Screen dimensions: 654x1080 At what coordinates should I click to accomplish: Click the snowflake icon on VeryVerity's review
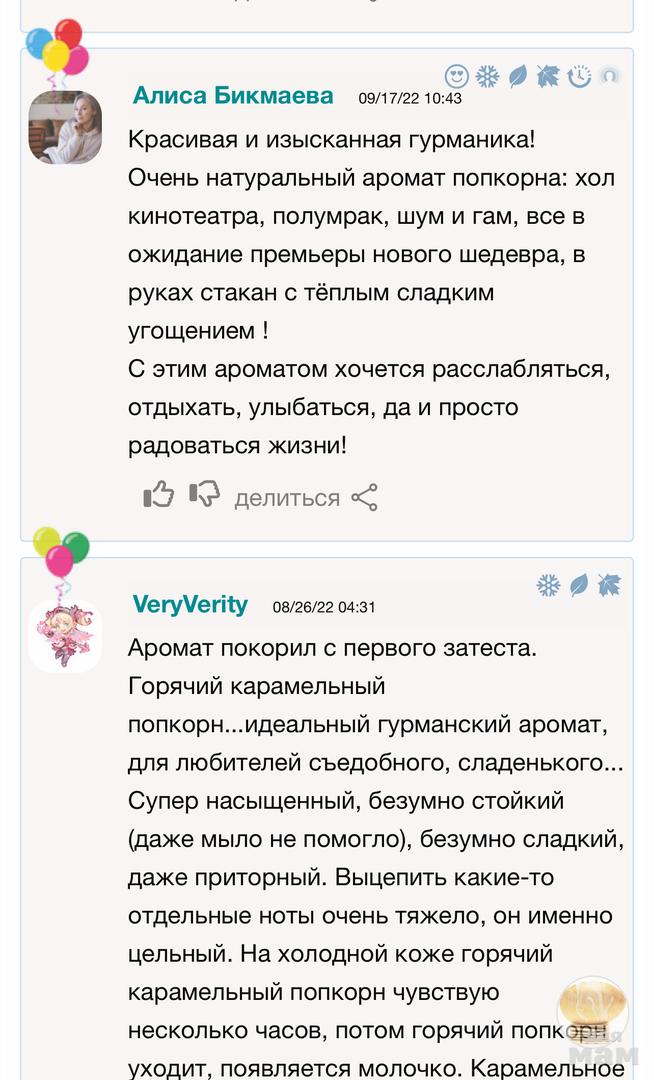pyautogui.click(x=548, y=585)
